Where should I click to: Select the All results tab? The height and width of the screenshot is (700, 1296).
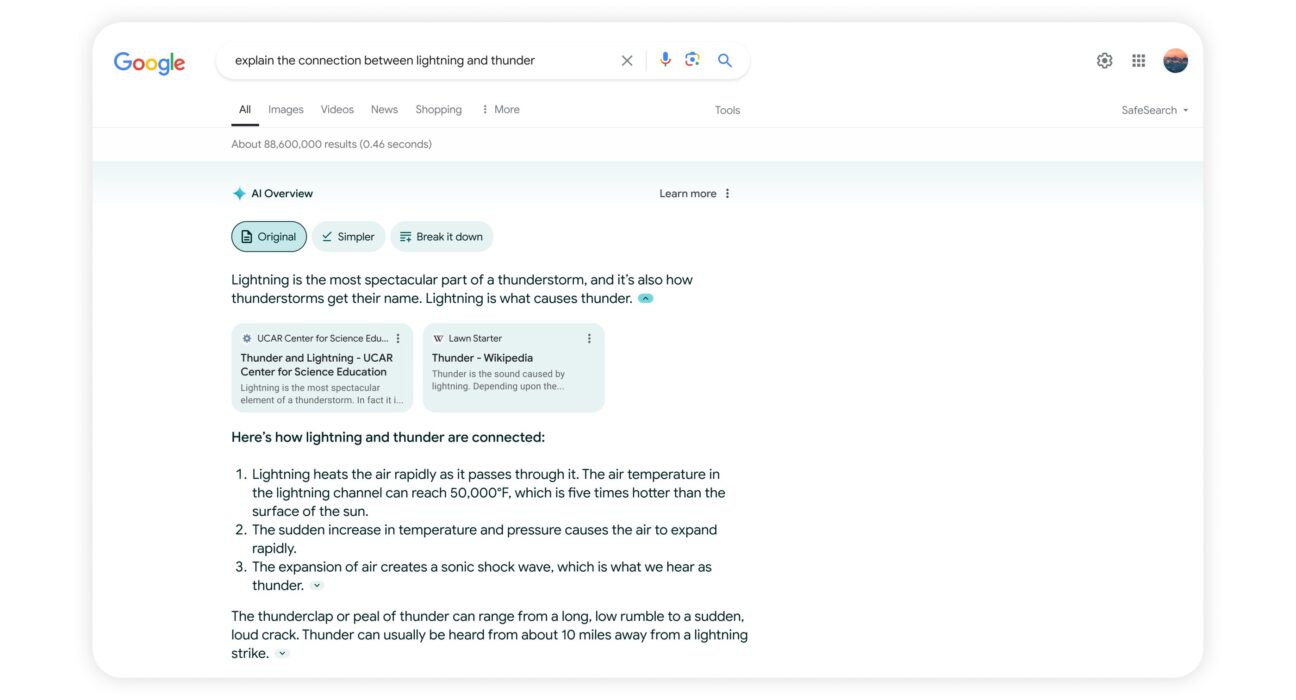click(245, 110)
